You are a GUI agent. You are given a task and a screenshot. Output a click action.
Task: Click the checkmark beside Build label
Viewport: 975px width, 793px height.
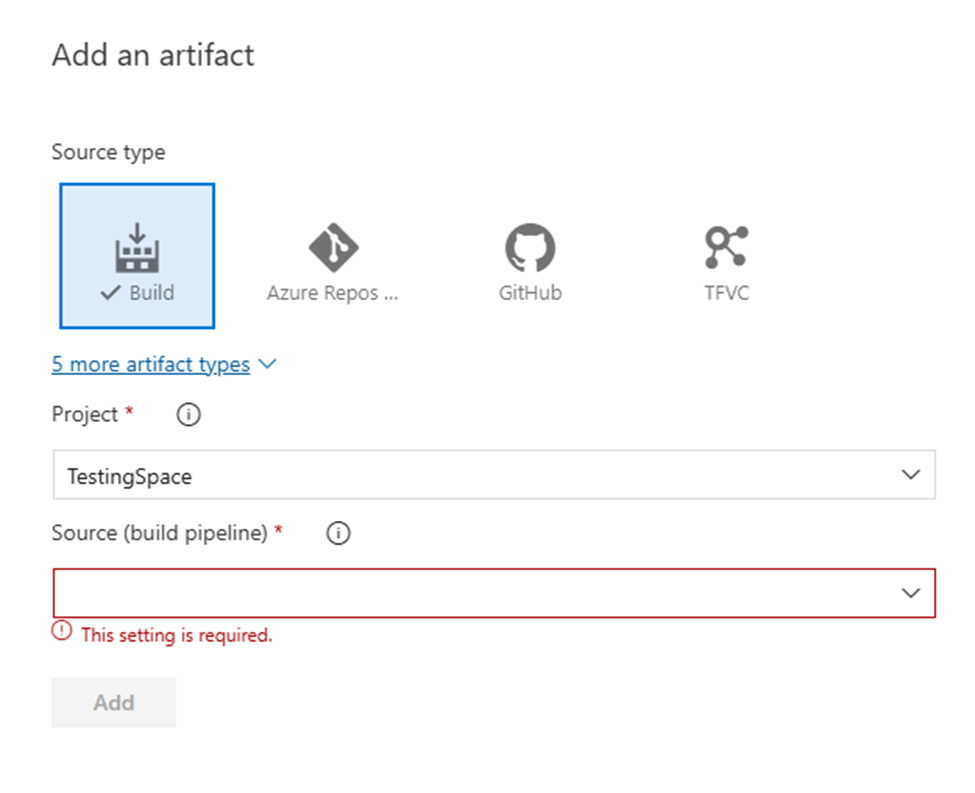pyautogui.click(x=112, y=293)
